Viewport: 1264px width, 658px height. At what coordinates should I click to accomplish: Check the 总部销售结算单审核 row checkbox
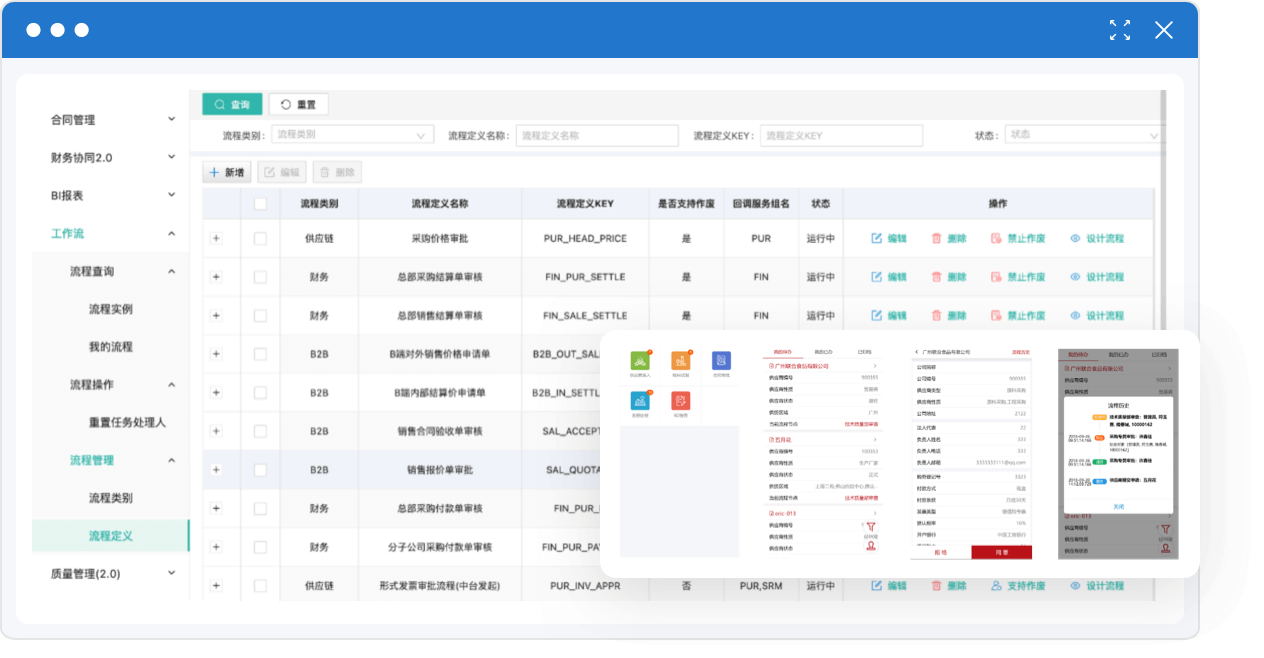click(x=261, y=315)
